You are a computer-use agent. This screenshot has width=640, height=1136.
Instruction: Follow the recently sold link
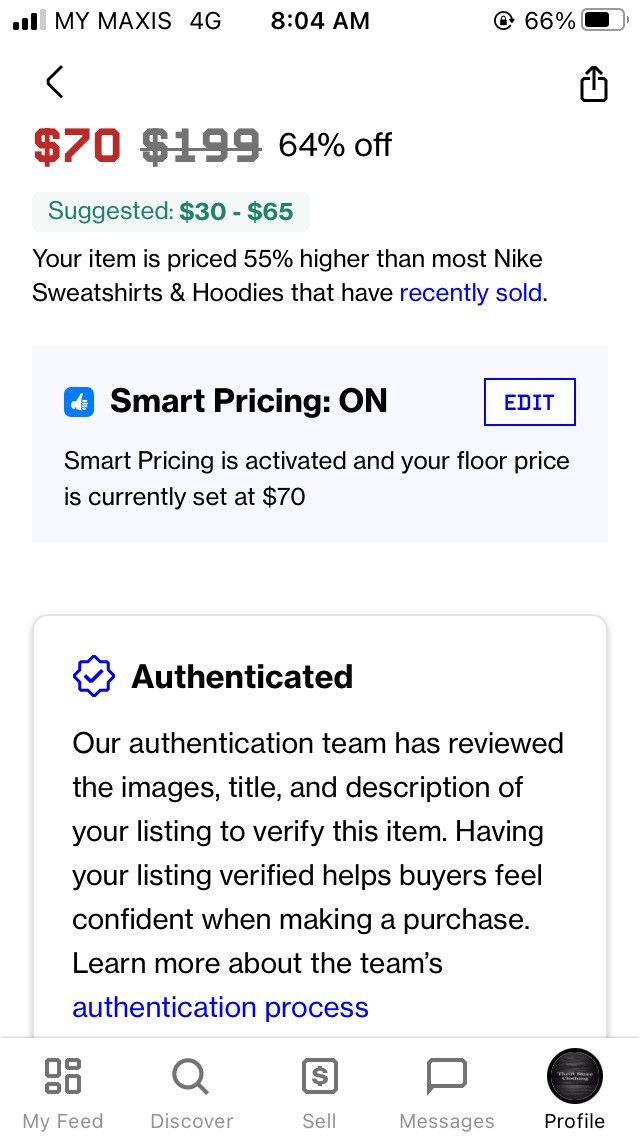point(470,293)
